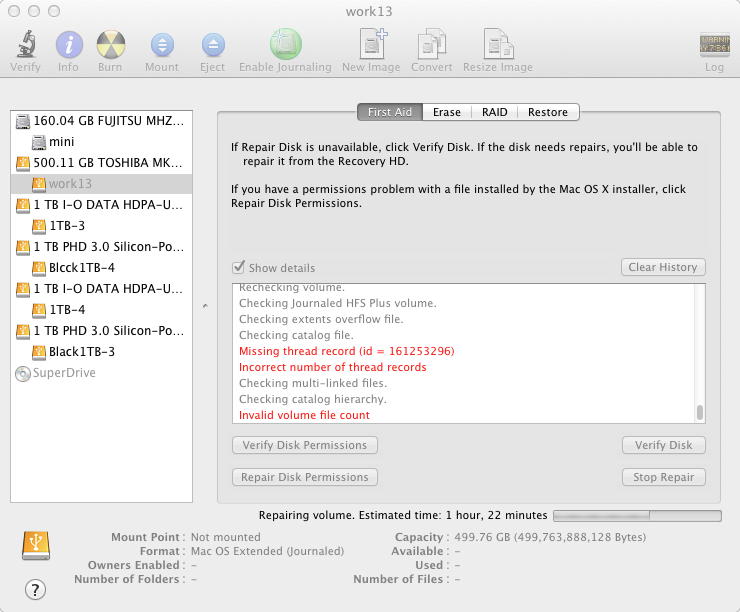Click 'Incorrect number of thread records' line

pos(333,367)
